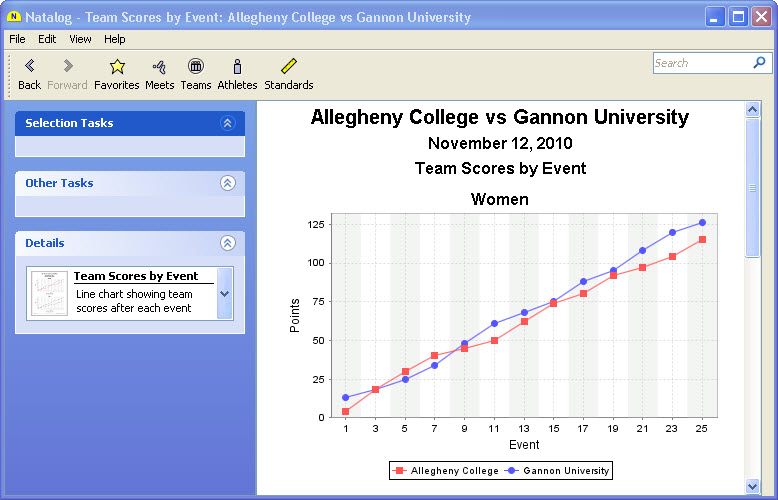778x500 pixels.
Task: Collapse the Selection Tasks panel
Action: 227,123
